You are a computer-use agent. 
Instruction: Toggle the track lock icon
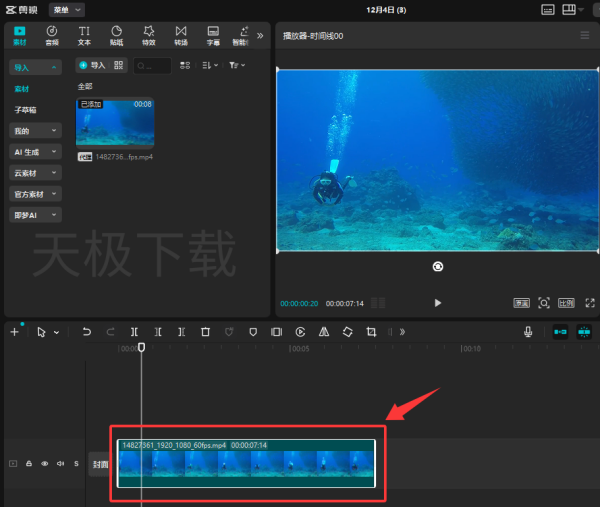click(x=29, y=464)
